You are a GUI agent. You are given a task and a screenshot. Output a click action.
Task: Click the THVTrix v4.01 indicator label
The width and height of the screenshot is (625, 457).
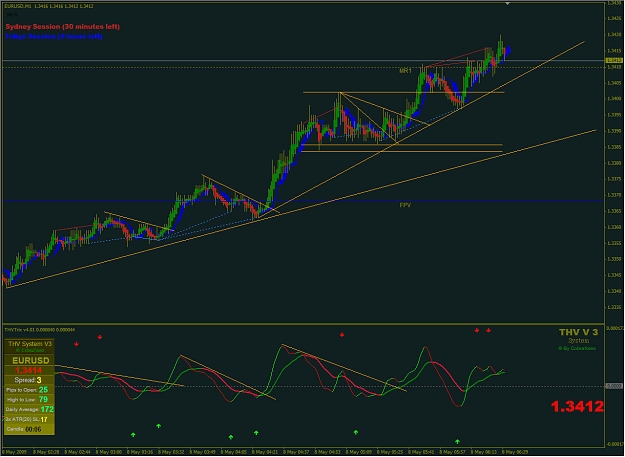click(x=39, y=330)
